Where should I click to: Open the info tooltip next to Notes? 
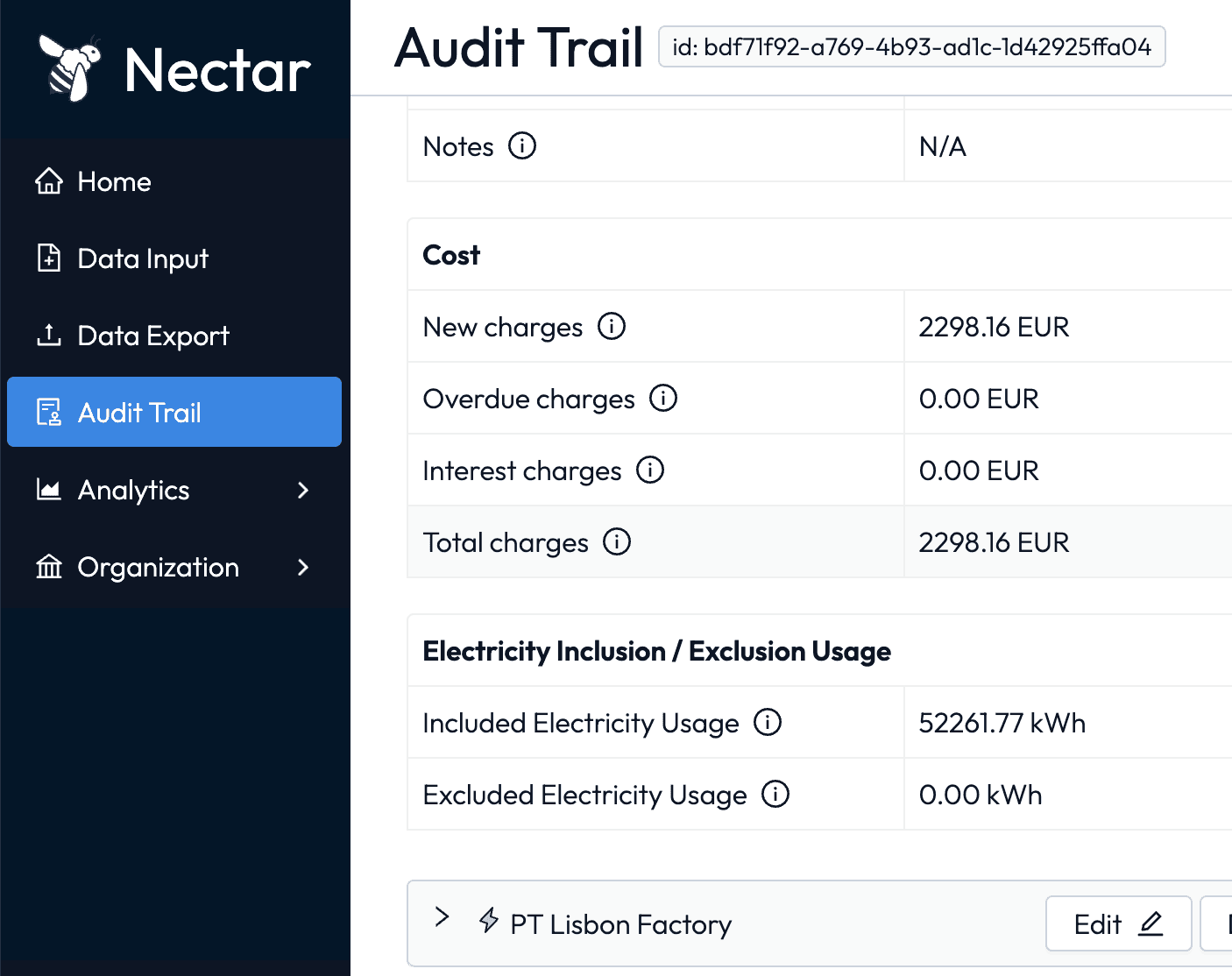(x=523, y=146)
